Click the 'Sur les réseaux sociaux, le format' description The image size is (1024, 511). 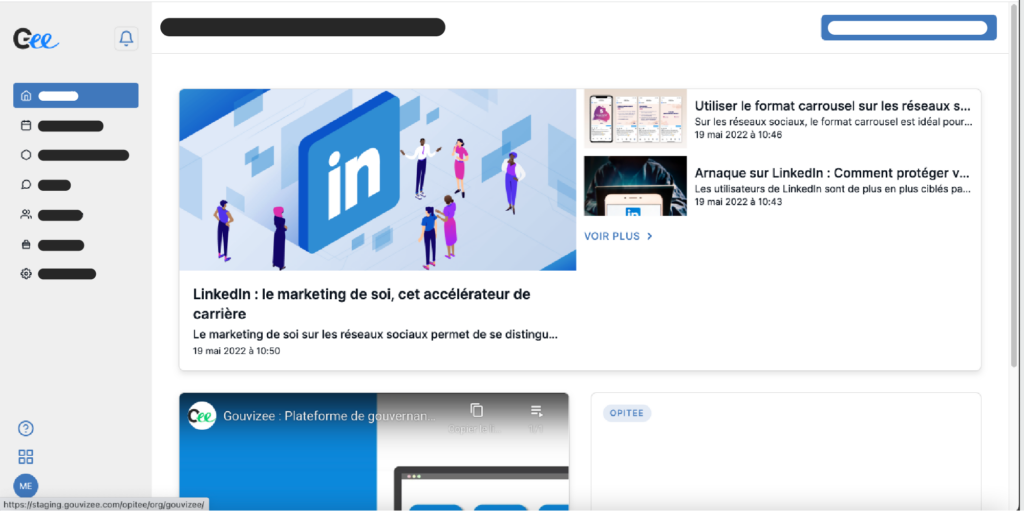(833, 122)
